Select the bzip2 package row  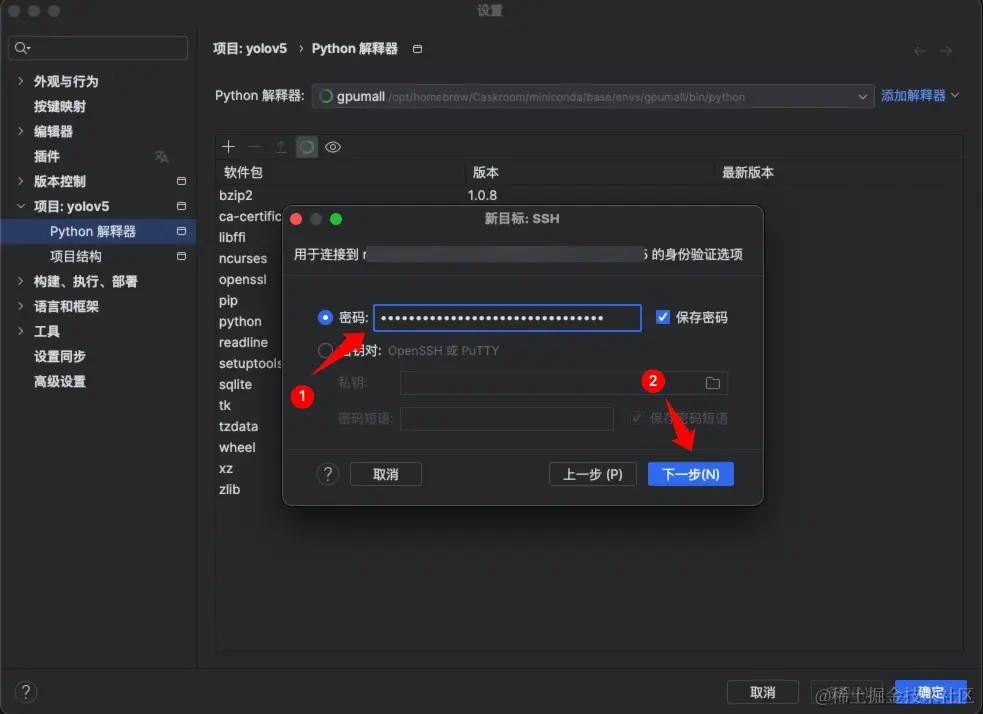[236, 195]
